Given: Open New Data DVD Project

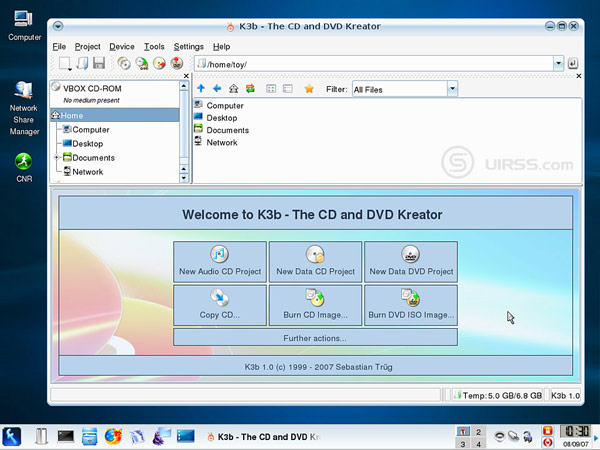Looking at the screenshot, I should (x=410, y=260).
